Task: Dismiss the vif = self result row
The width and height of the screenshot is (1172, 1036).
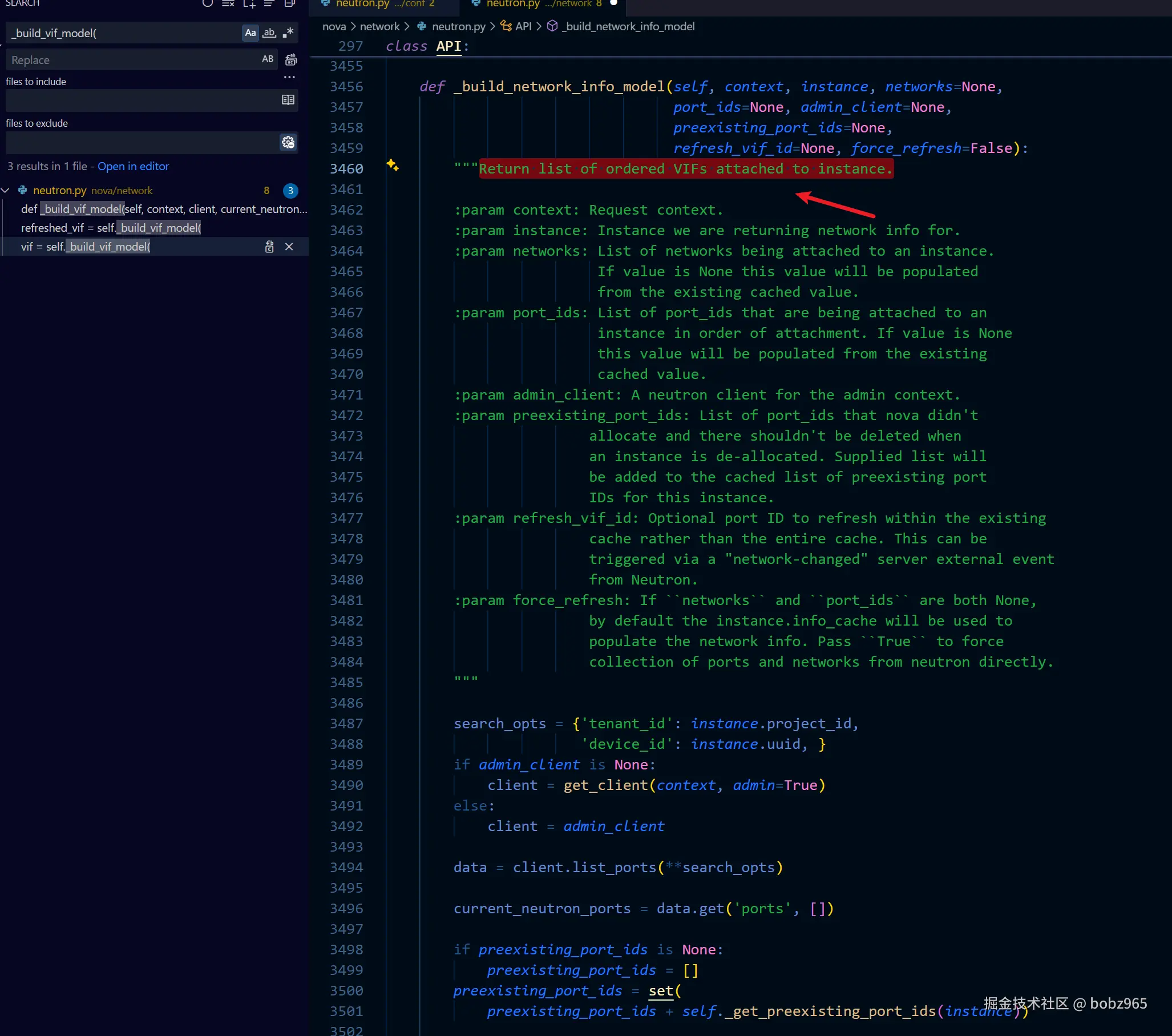Action: pyautogui.click(x=289, y=247)
